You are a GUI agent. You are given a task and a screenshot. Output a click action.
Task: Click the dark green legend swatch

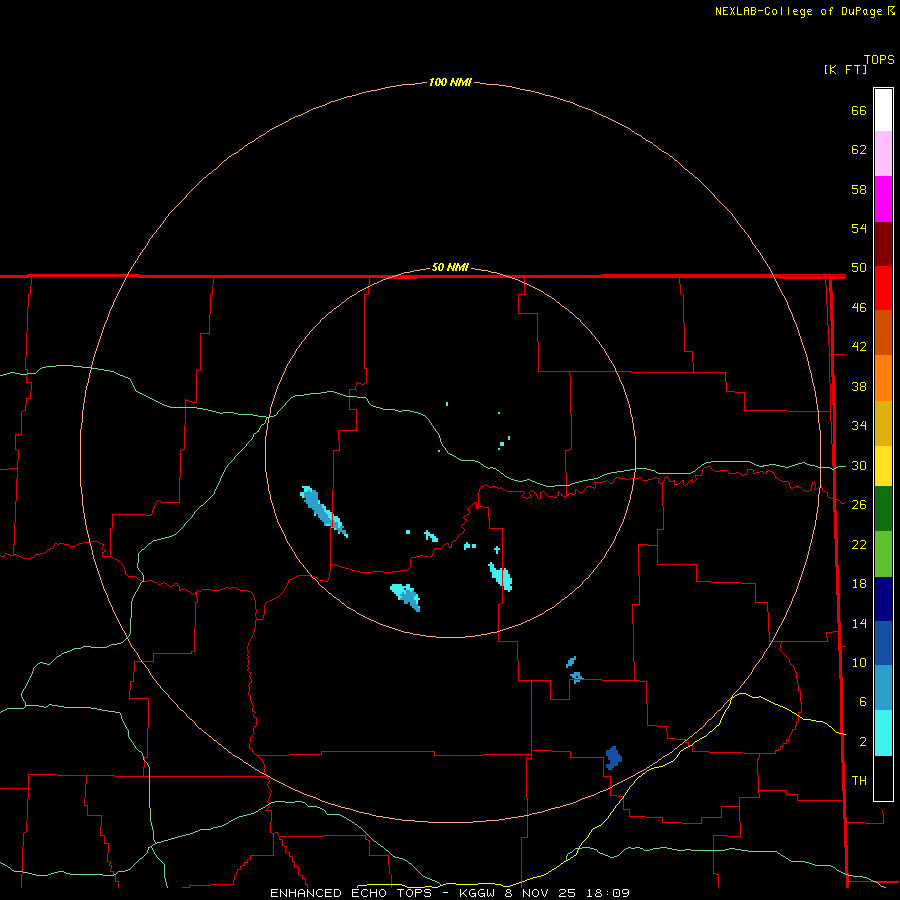click(883, 509)
